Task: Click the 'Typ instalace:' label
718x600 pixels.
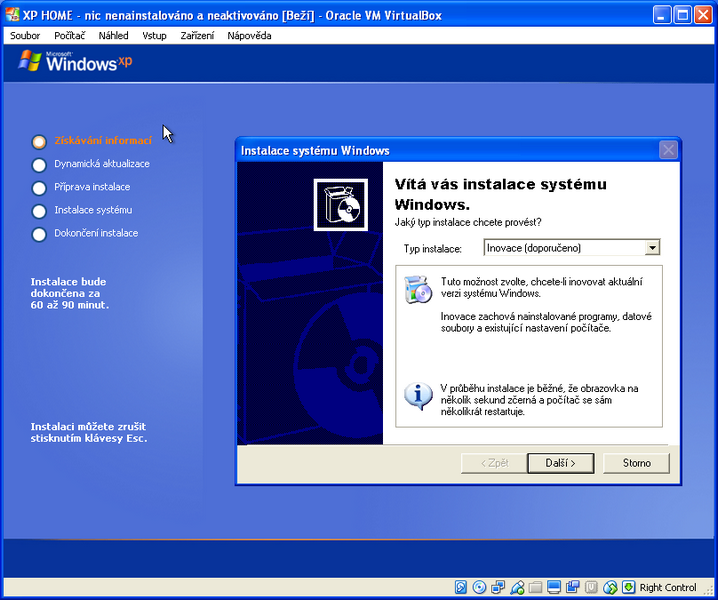Action: (433, 249)
